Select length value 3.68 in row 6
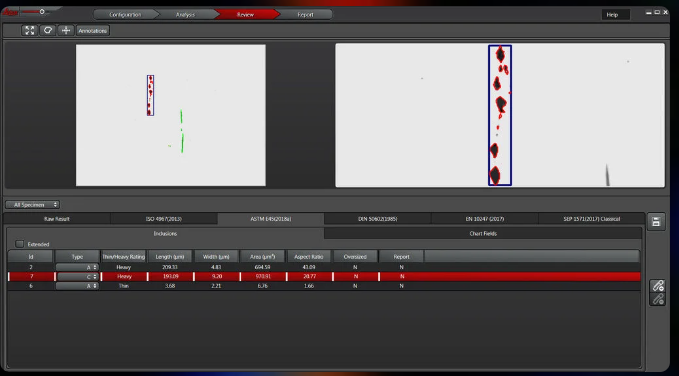The image size is (679, 376). coord(170,286)
